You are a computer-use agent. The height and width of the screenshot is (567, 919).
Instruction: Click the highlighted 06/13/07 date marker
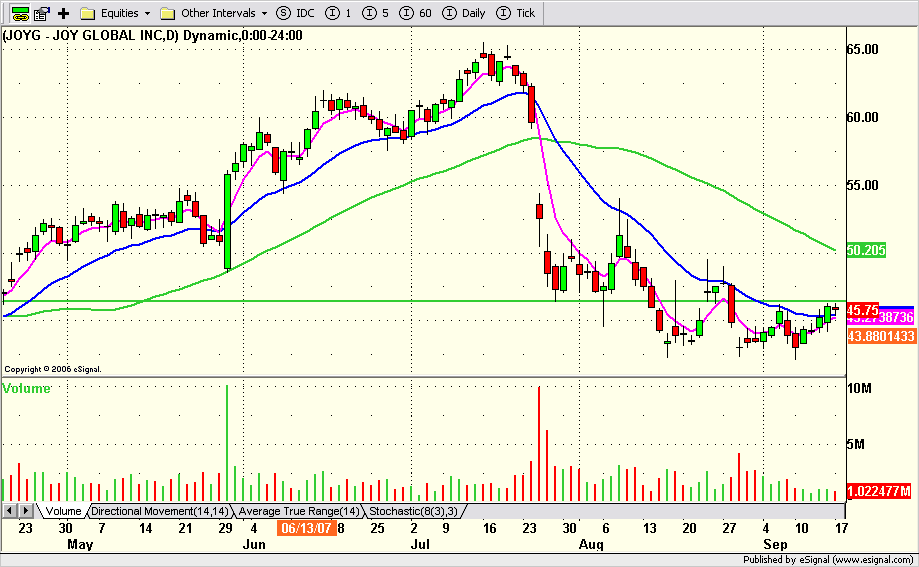point(307,528)
